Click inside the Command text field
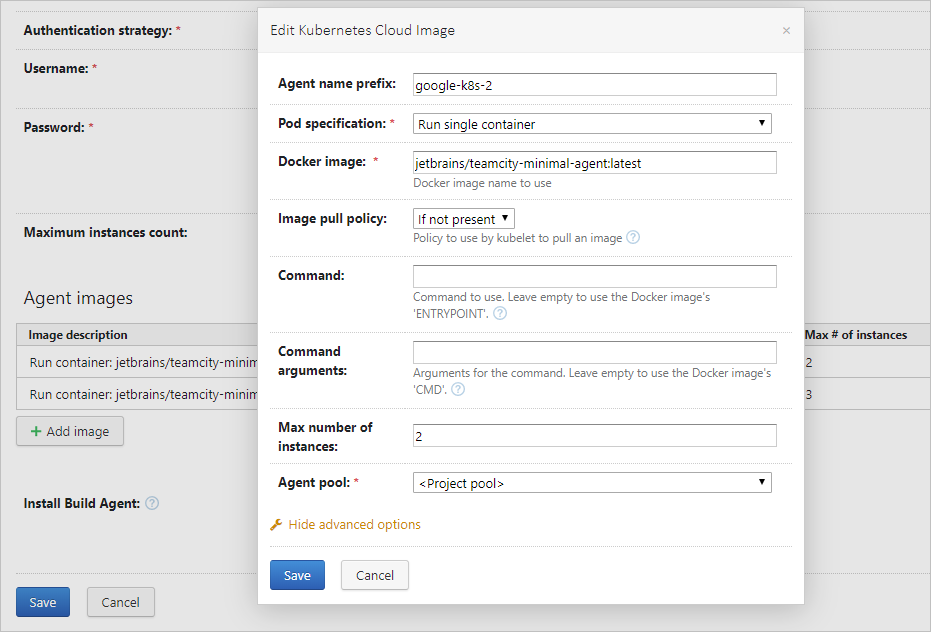Image resolution: width=931 pixels, height=632 pixels. [595, 275]
